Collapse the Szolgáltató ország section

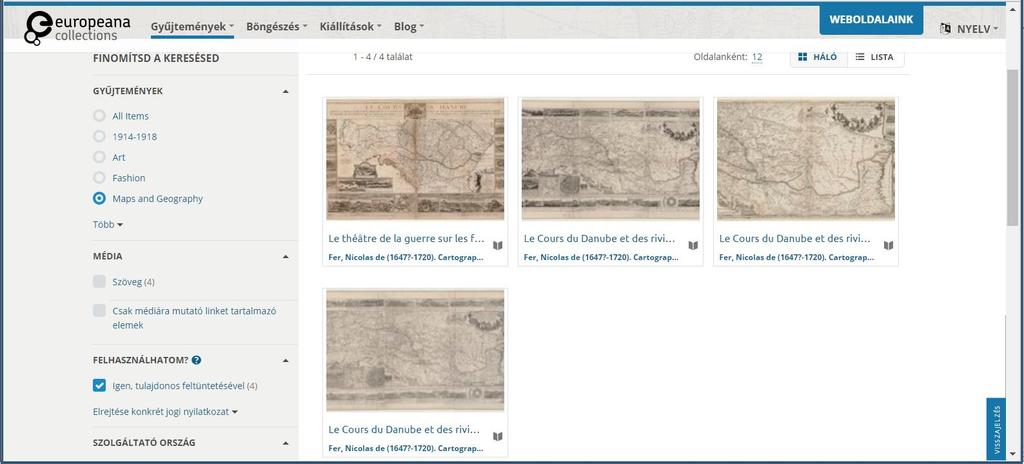click(285, 443)
